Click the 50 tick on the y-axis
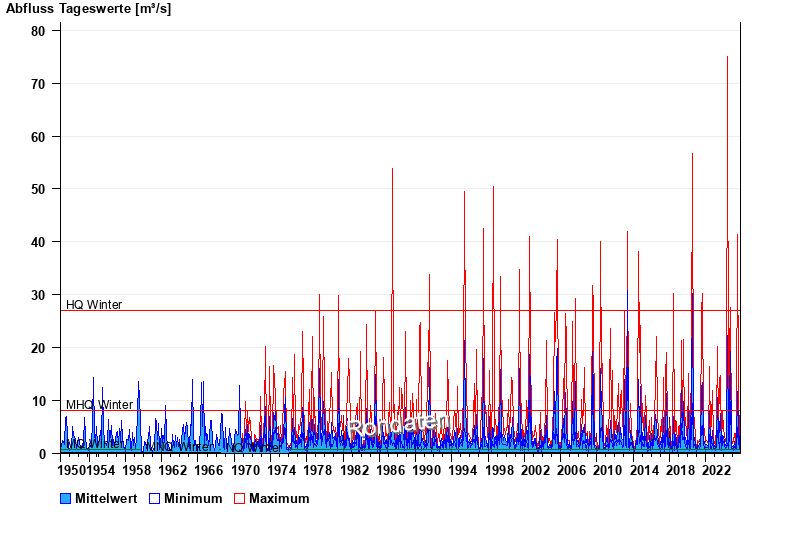Viewport: 800px width, 550px height. [x=38, y=189]
